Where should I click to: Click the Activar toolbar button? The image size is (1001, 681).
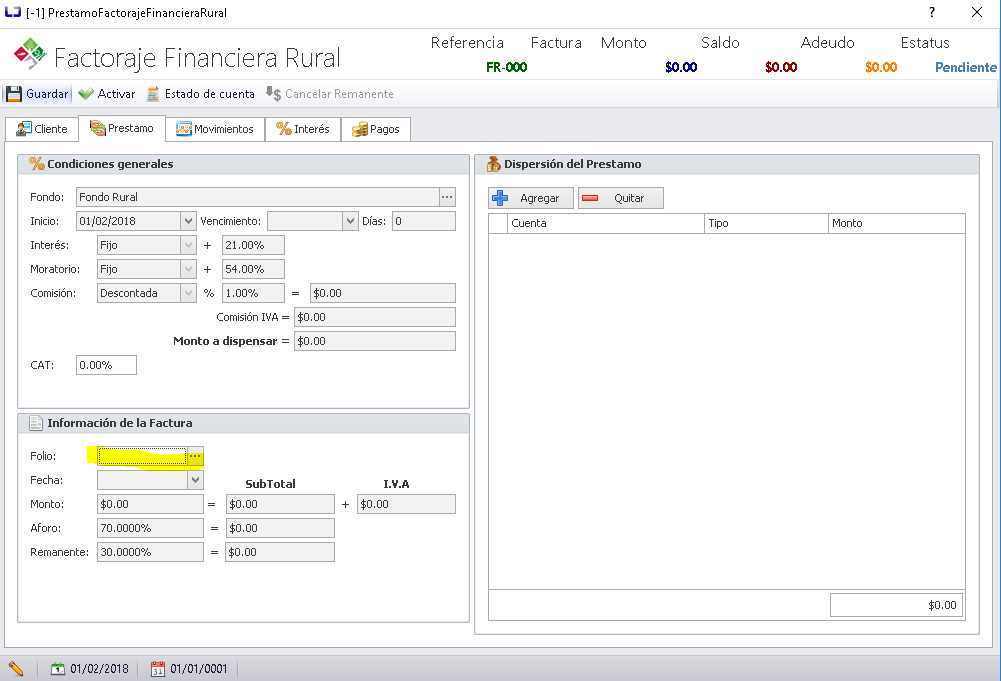pos(107,94)
